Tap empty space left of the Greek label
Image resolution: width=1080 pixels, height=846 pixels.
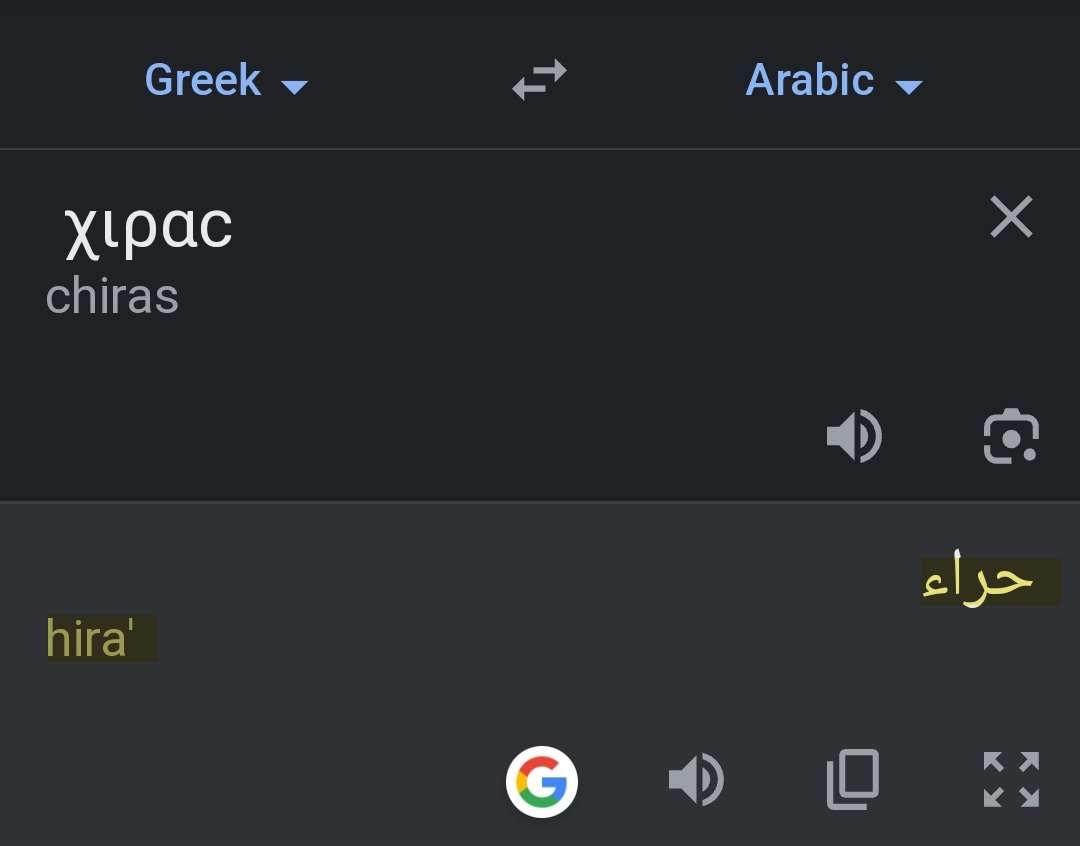(60, 80)
